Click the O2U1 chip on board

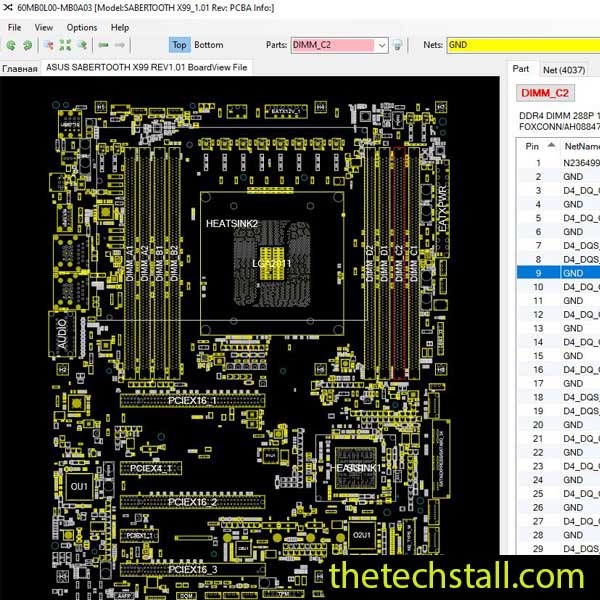[361, 535]
